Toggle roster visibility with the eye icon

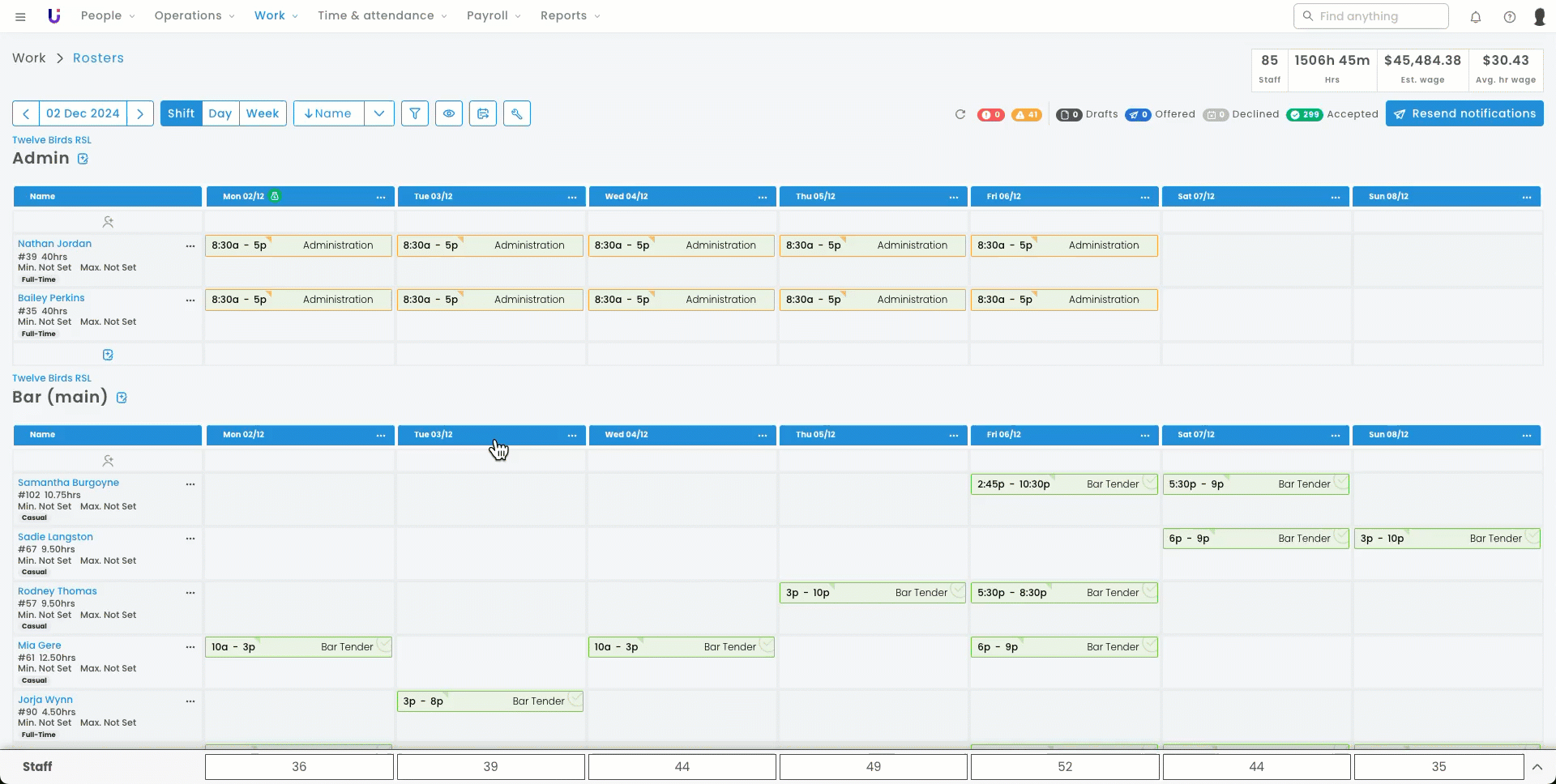(x=449, y=113)
